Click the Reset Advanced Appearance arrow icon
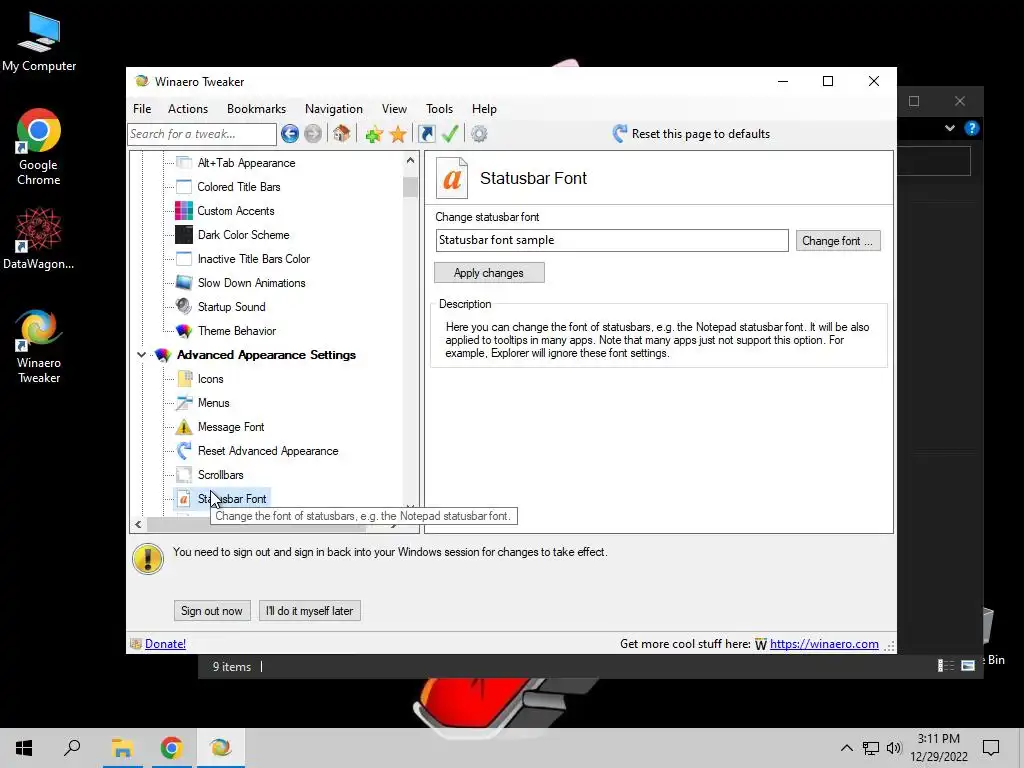Image resolution: width=1024 pixels, height=768 pixels. (184, 451)
